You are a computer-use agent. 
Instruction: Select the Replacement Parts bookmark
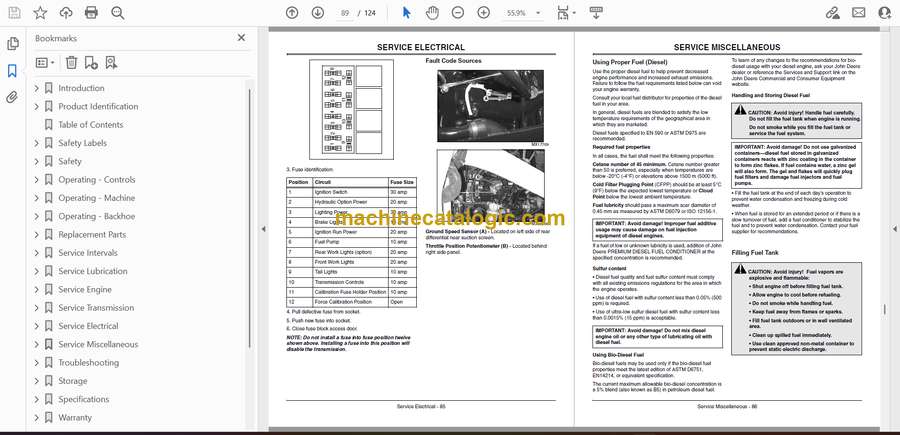click(92, 235)
